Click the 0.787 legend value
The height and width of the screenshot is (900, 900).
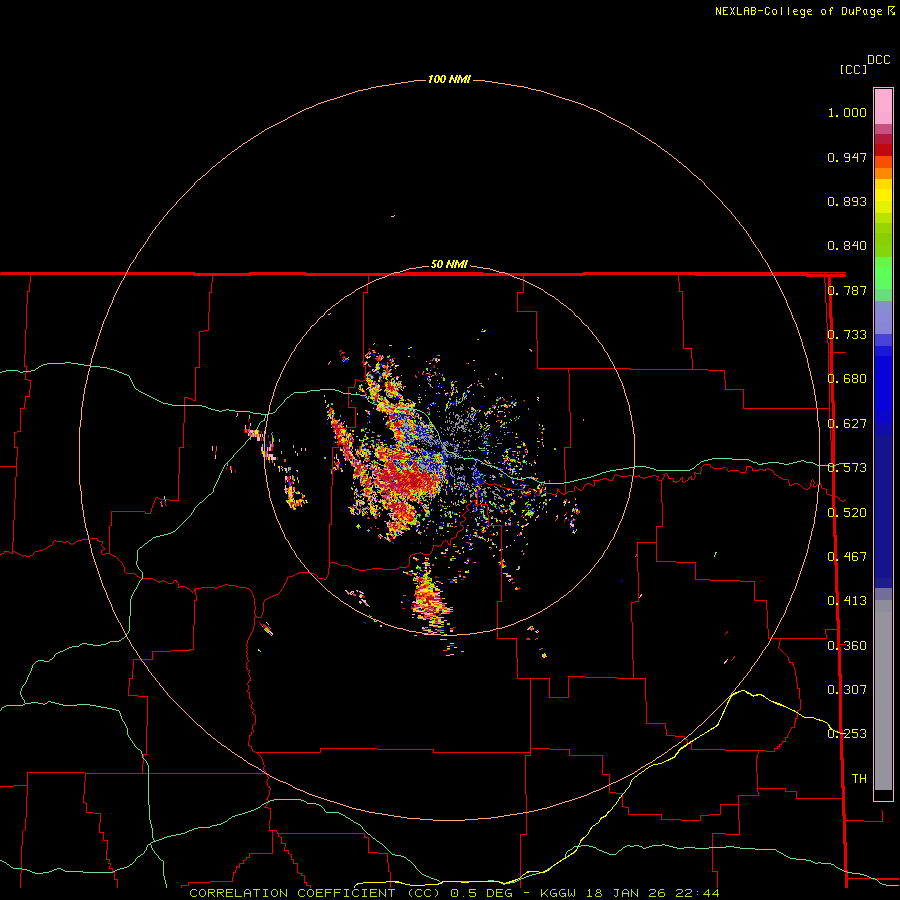[x=847, y=290]
